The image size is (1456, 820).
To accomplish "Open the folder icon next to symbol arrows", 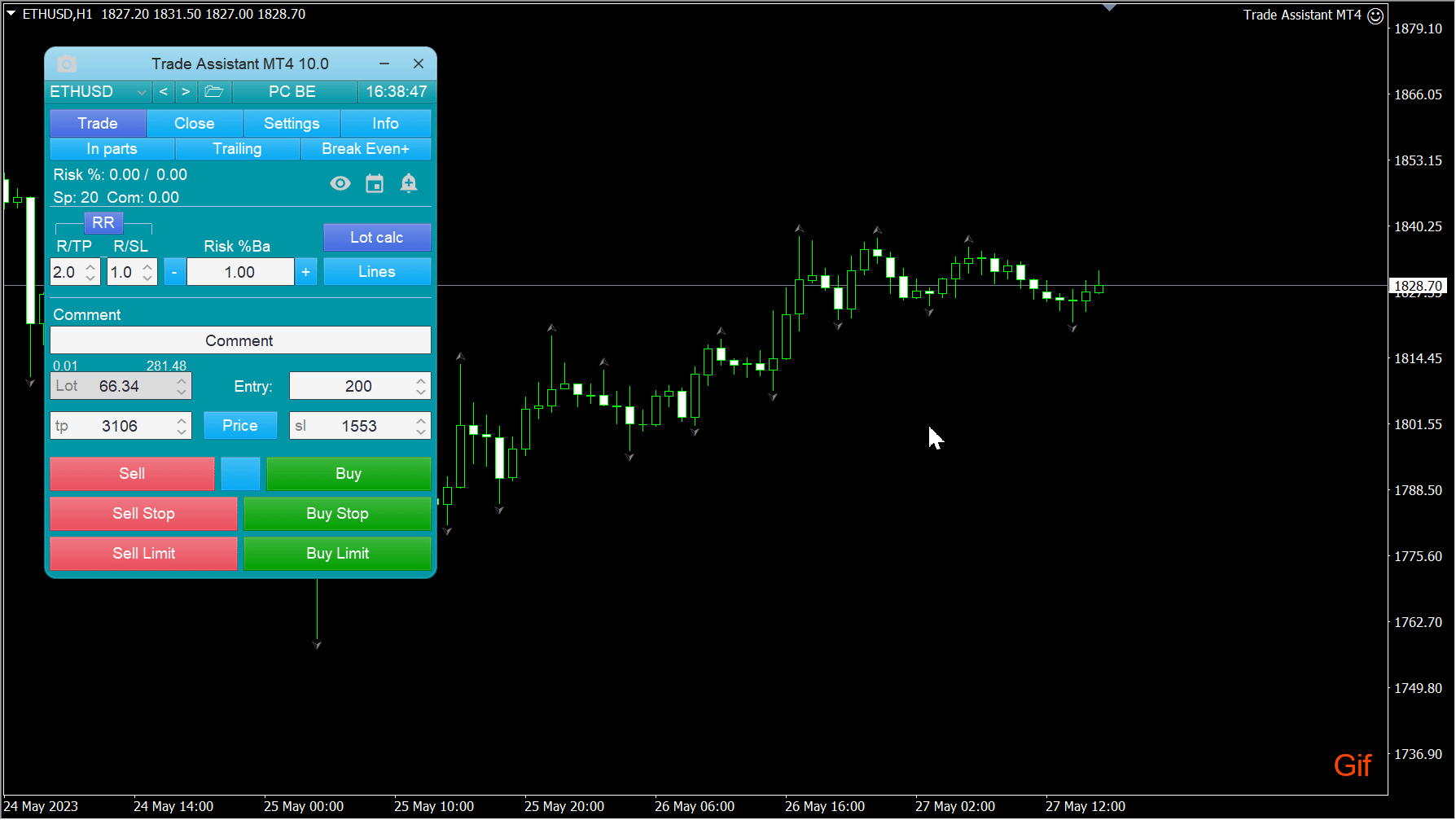I will tap(213, 91).
